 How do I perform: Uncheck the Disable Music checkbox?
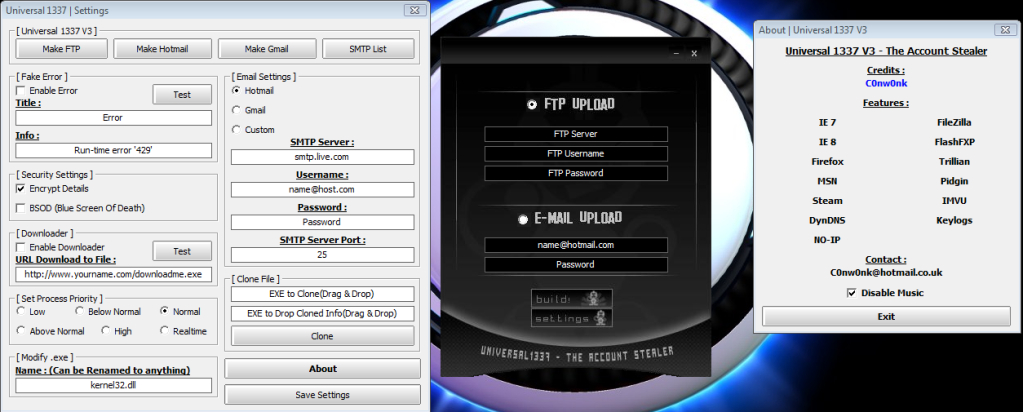851,293
